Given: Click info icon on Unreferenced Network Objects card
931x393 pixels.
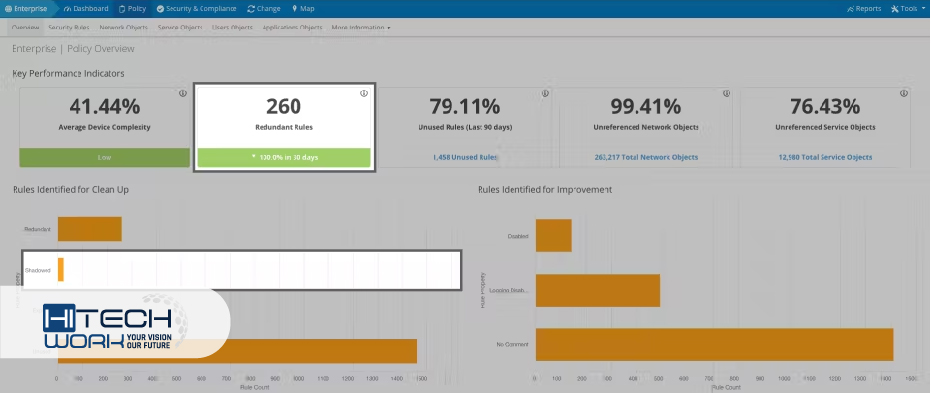Looking at the screenshot, I should pos(726,94).
